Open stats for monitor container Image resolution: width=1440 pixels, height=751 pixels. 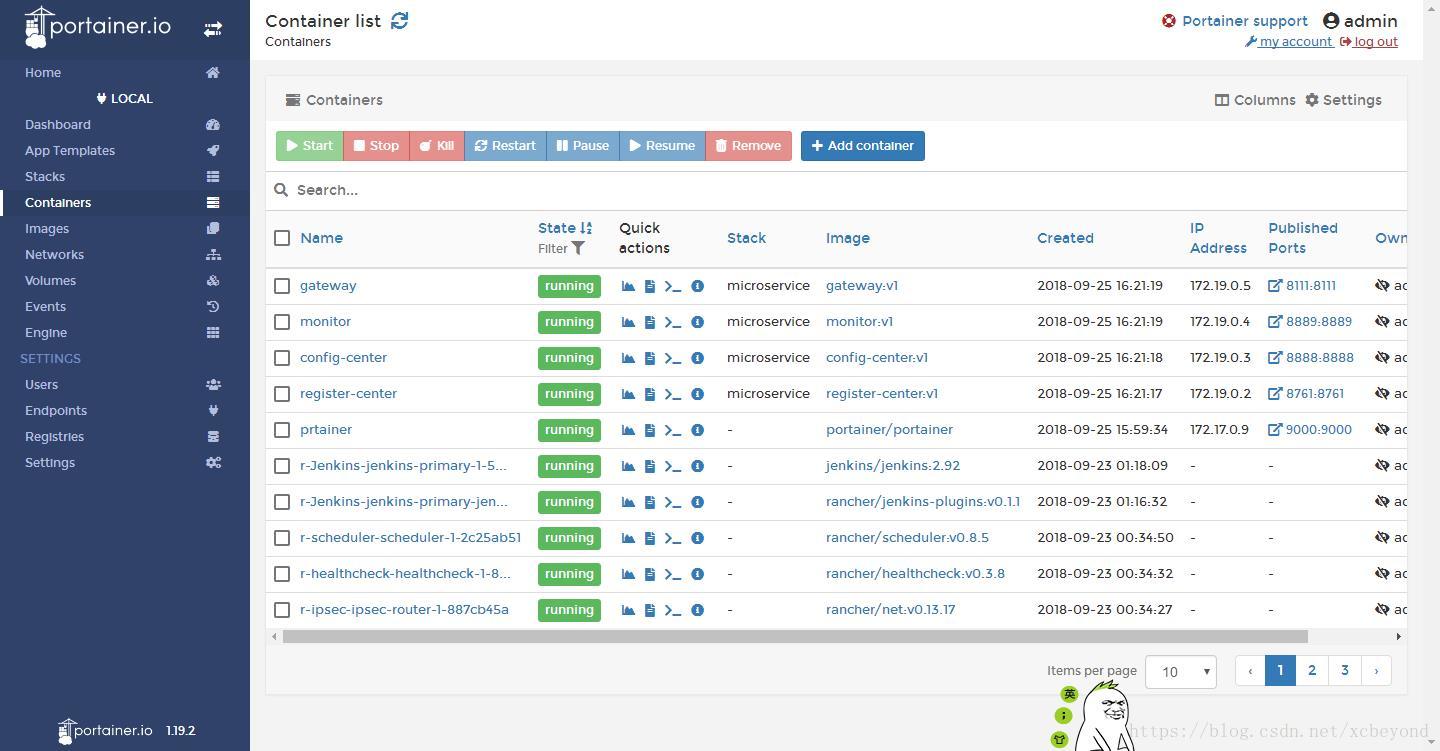(x=628, y=322)
